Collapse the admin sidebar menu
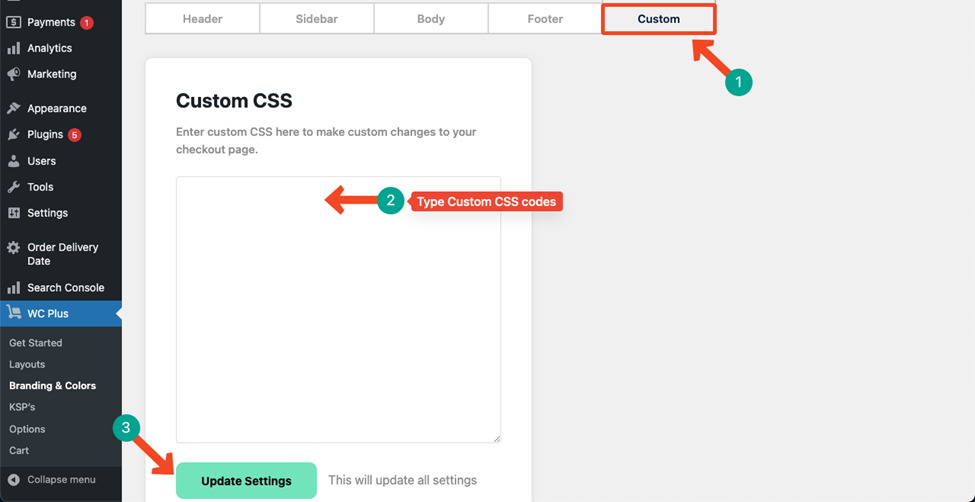Viewport: 975px width, 502px height. click(52, 480)
